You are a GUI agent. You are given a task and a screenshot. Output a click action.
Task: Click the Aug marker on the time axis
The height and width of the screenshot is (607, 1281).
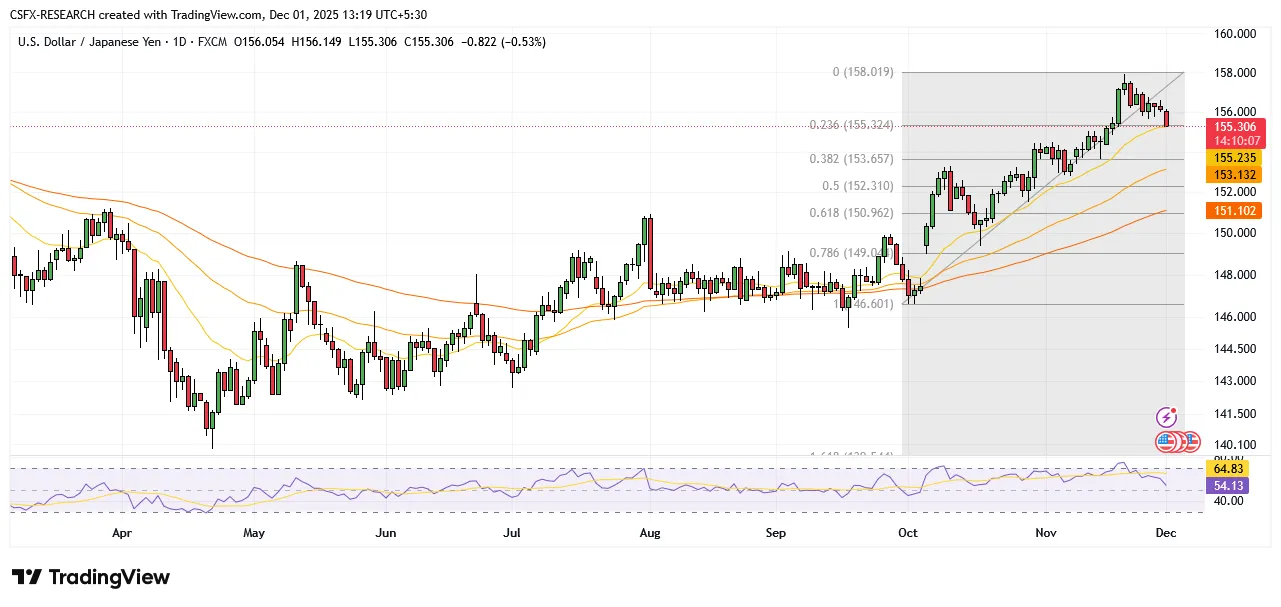649,534
